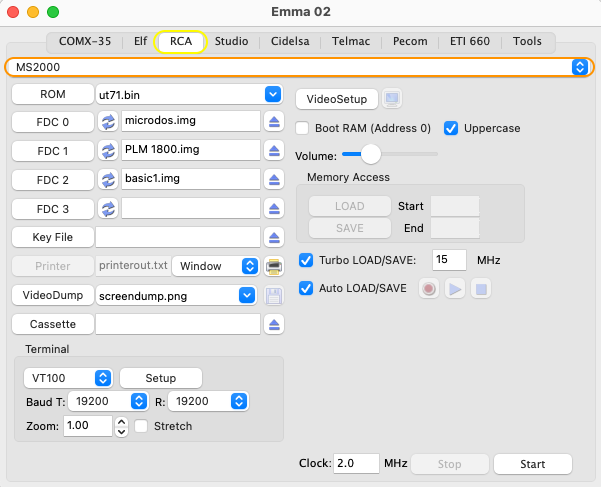Click the red record button for Auto LOAD/SAVE
This screenshot has height=487, width=601.
click(x=429, y=289)
